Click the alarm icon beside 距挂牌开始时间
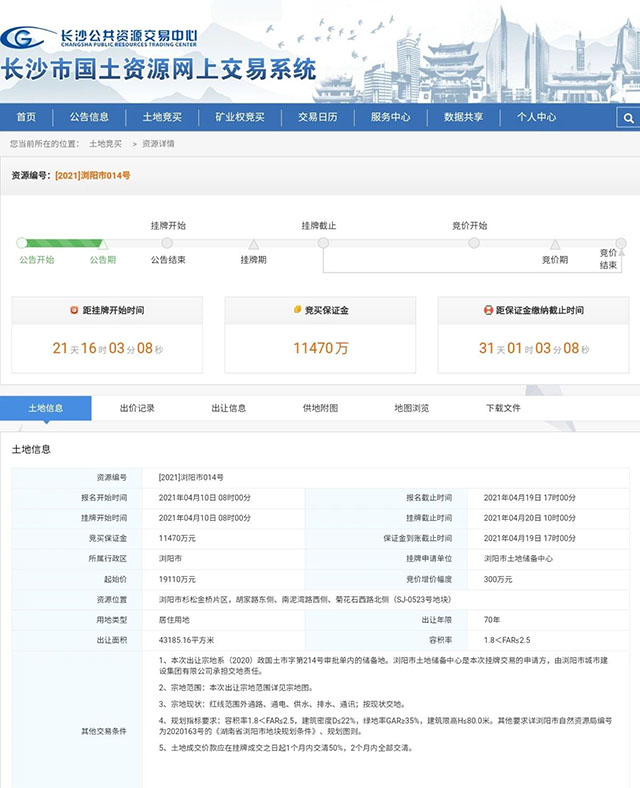The width and height of the screenshot is (640, 788). click(x=73, y=311)
